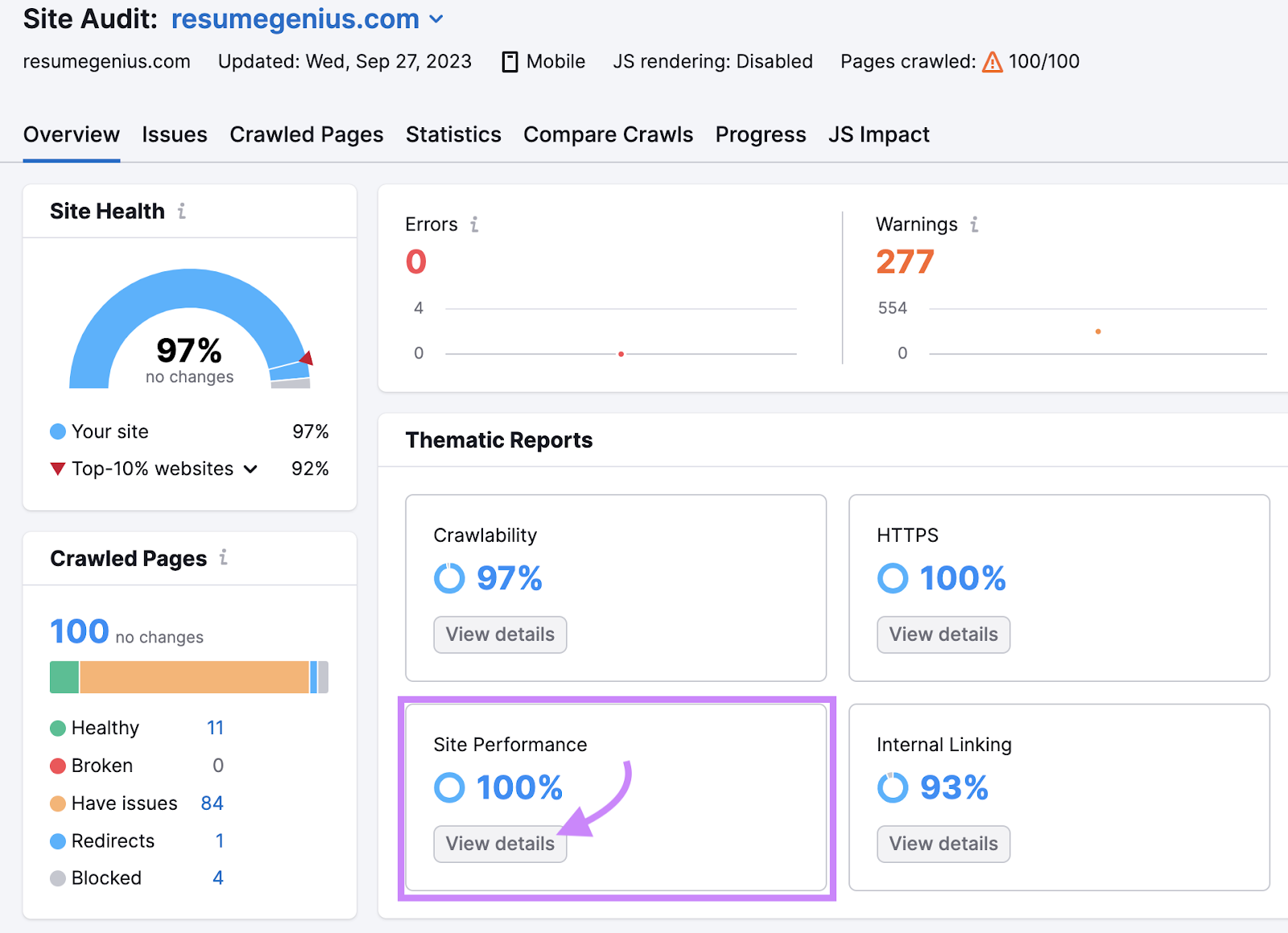The height and width of the screenshot is (933, 1288).
Task: Open the Have issues count 84
Action: [213, 803]
